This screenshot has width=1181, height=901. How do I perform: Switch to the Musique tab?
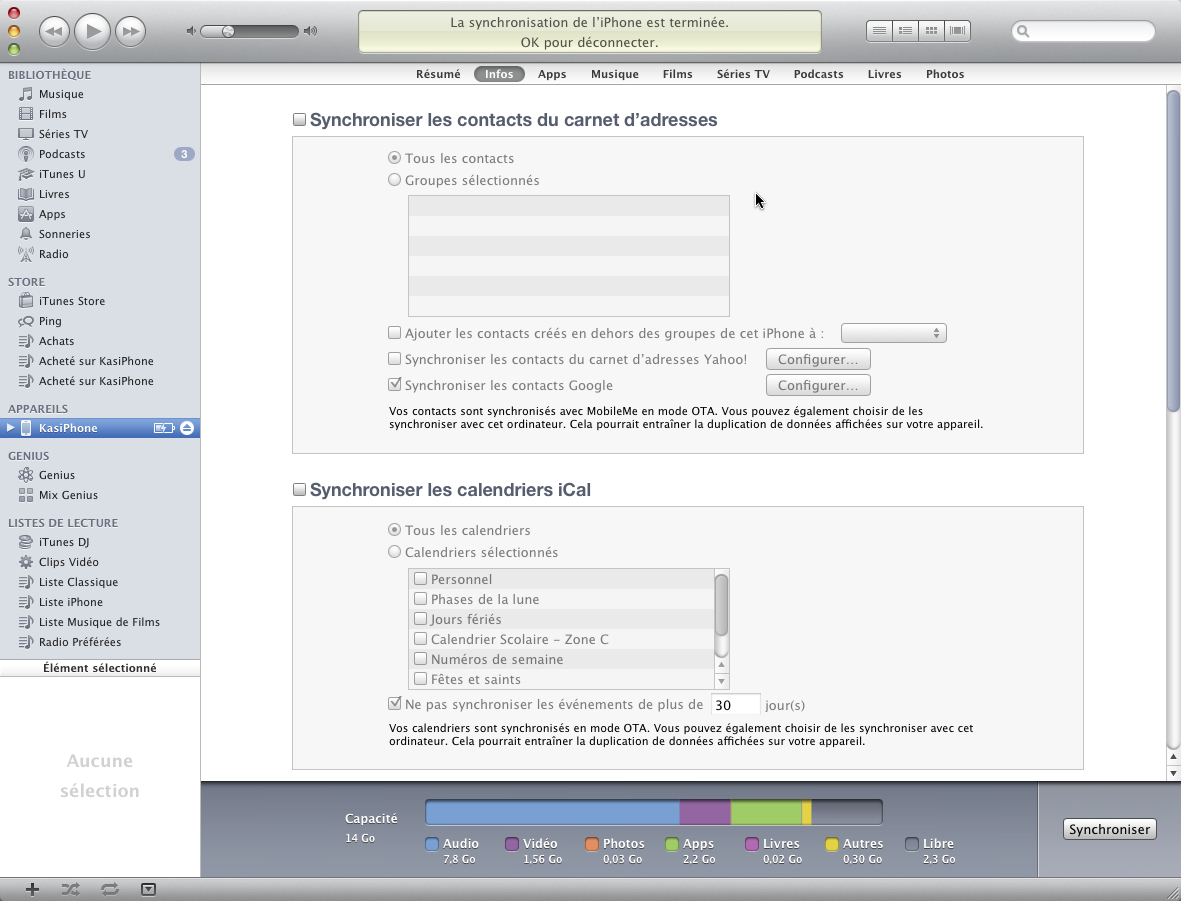(x=615, y=74)
